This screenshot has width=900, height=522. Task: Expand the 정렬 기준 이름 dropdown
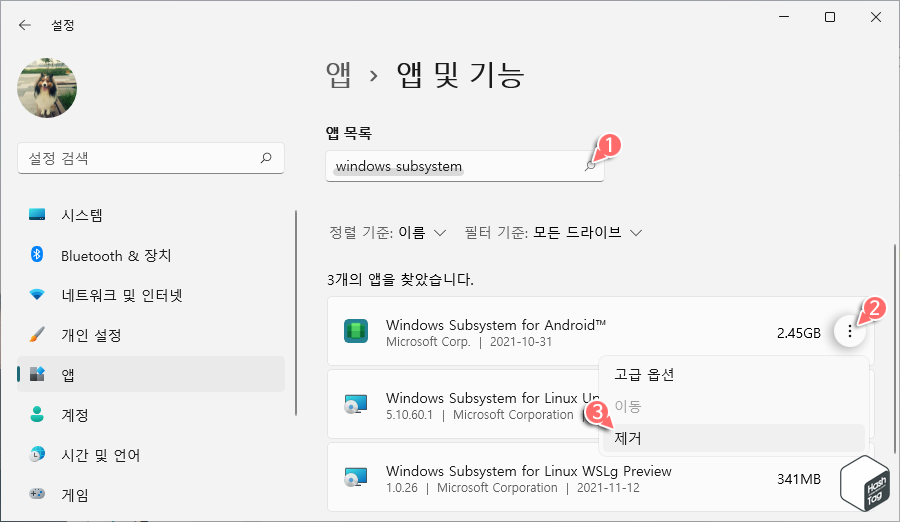(388, 233)
